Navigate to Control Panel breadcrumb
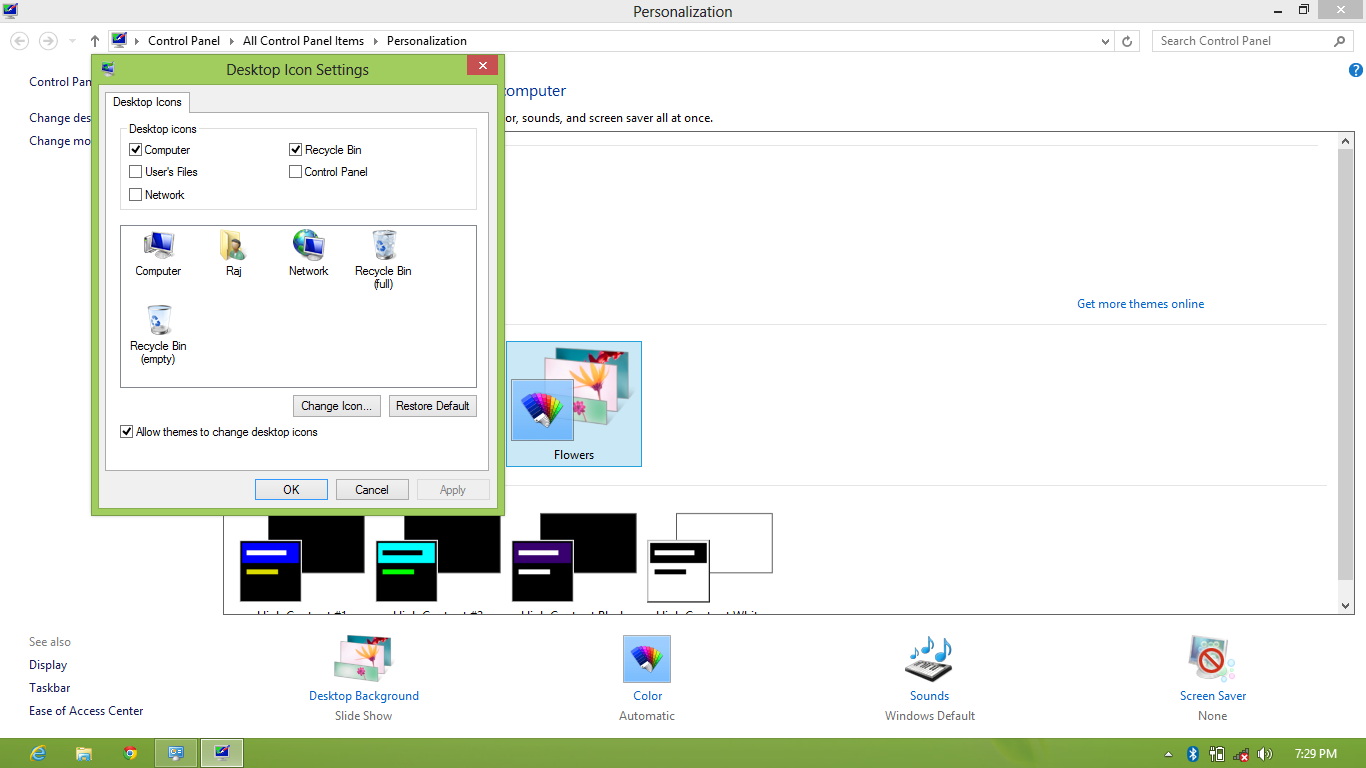Screen dimensions: 1366x768 pyautogui.click(x=184, y=41)
